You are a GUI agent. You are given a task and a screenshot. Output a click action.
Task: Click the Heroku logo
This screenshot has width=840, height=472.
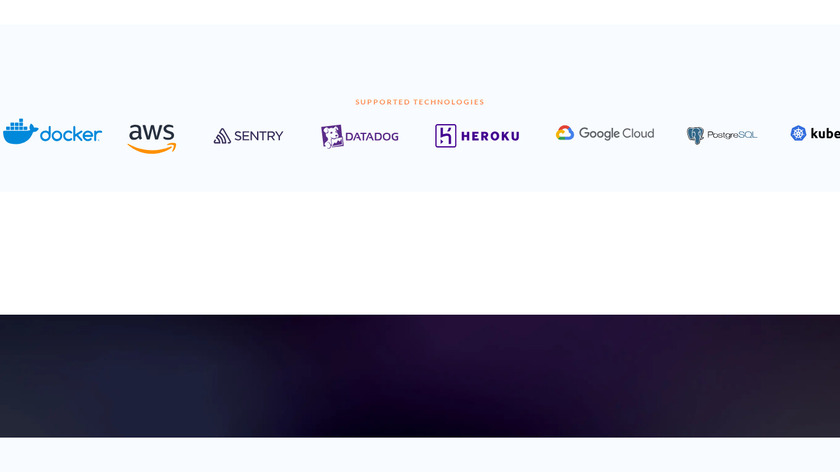pyautogui.click(x=477, y=136)
